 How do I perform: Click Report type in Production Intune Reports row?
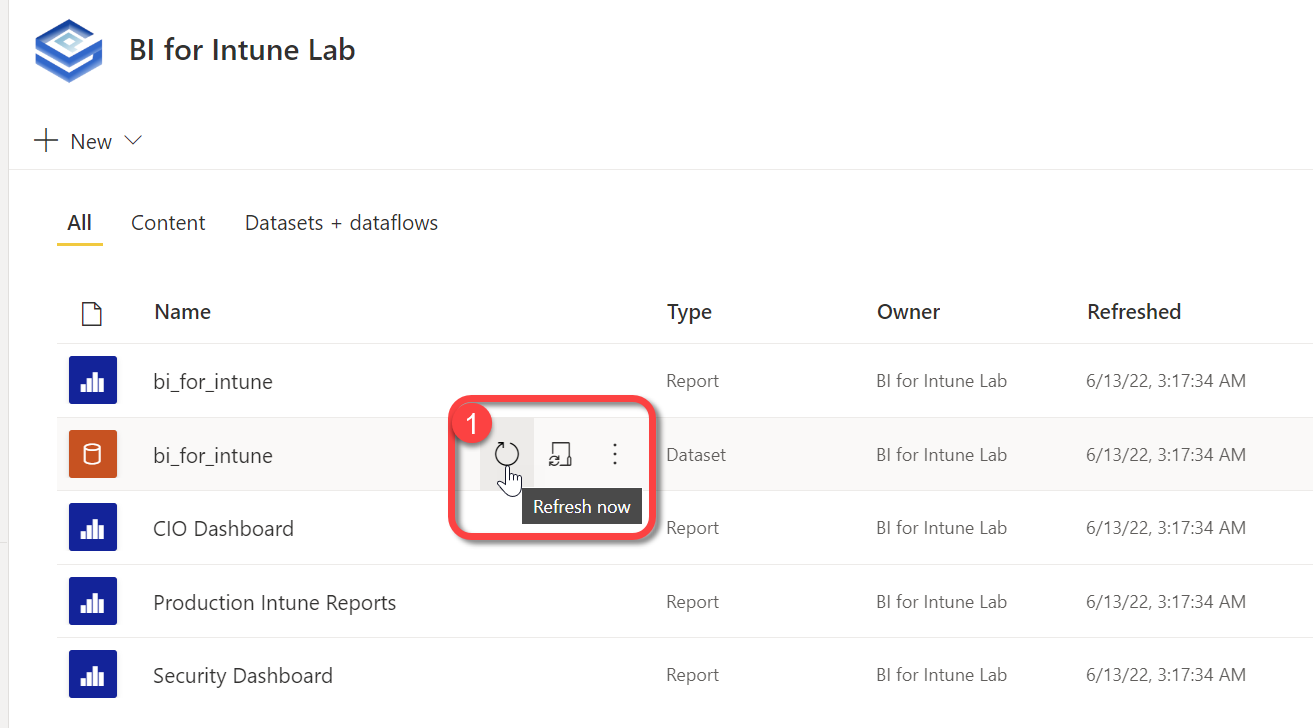(x=693, y=602)
